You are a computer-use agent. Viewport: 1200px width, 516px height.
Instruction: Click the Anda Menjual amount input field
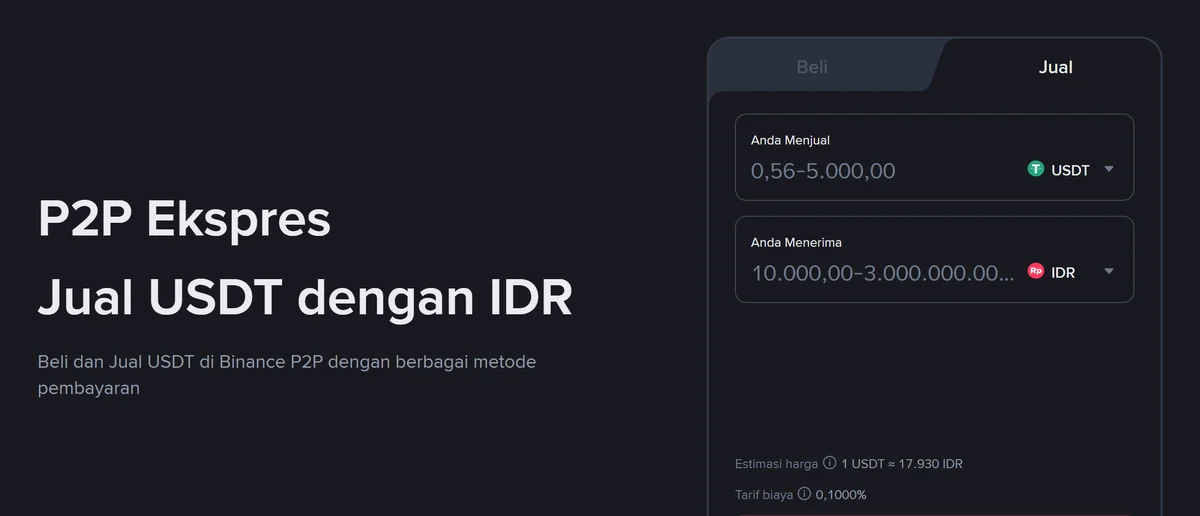pos(880,170)
